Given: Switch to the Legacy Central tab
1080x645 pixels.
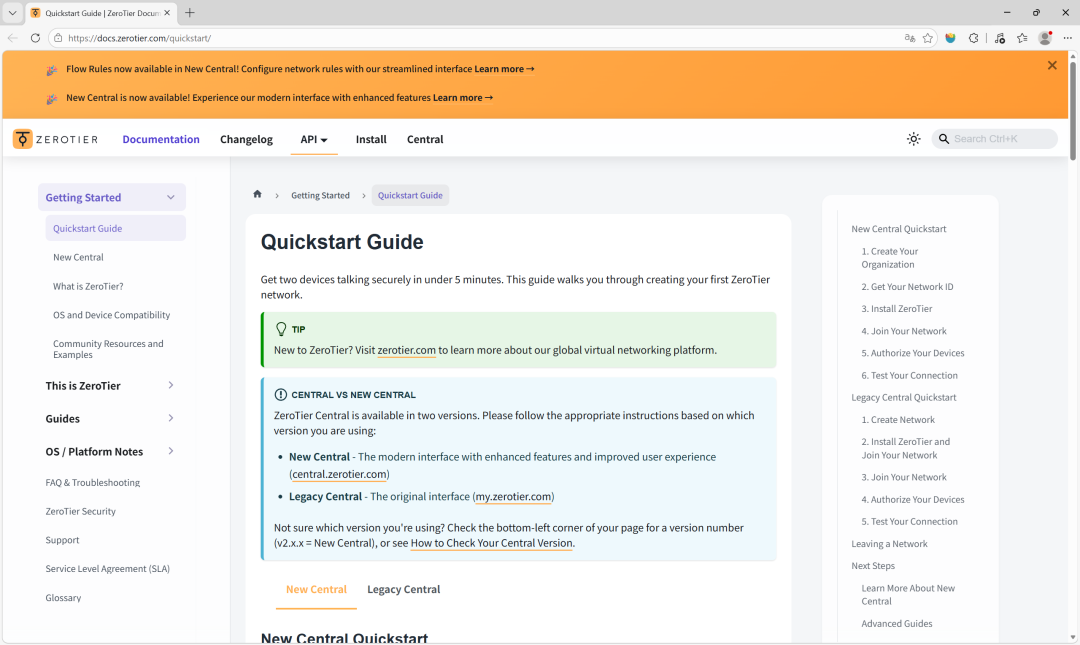Looking at the screenshot, I should pos(404,590).
